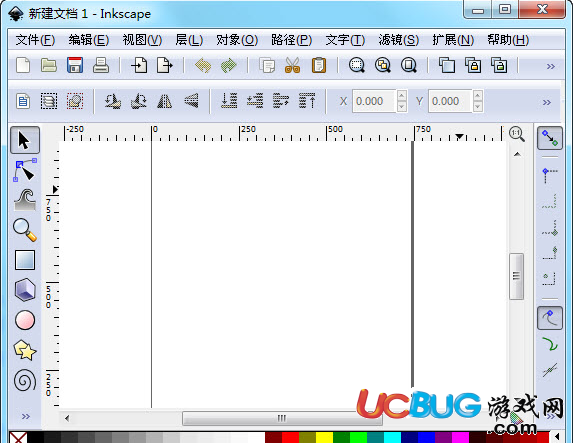Select all objects icon in second toolbar
This screenshot has width=573, height=443.
(23, 101)
